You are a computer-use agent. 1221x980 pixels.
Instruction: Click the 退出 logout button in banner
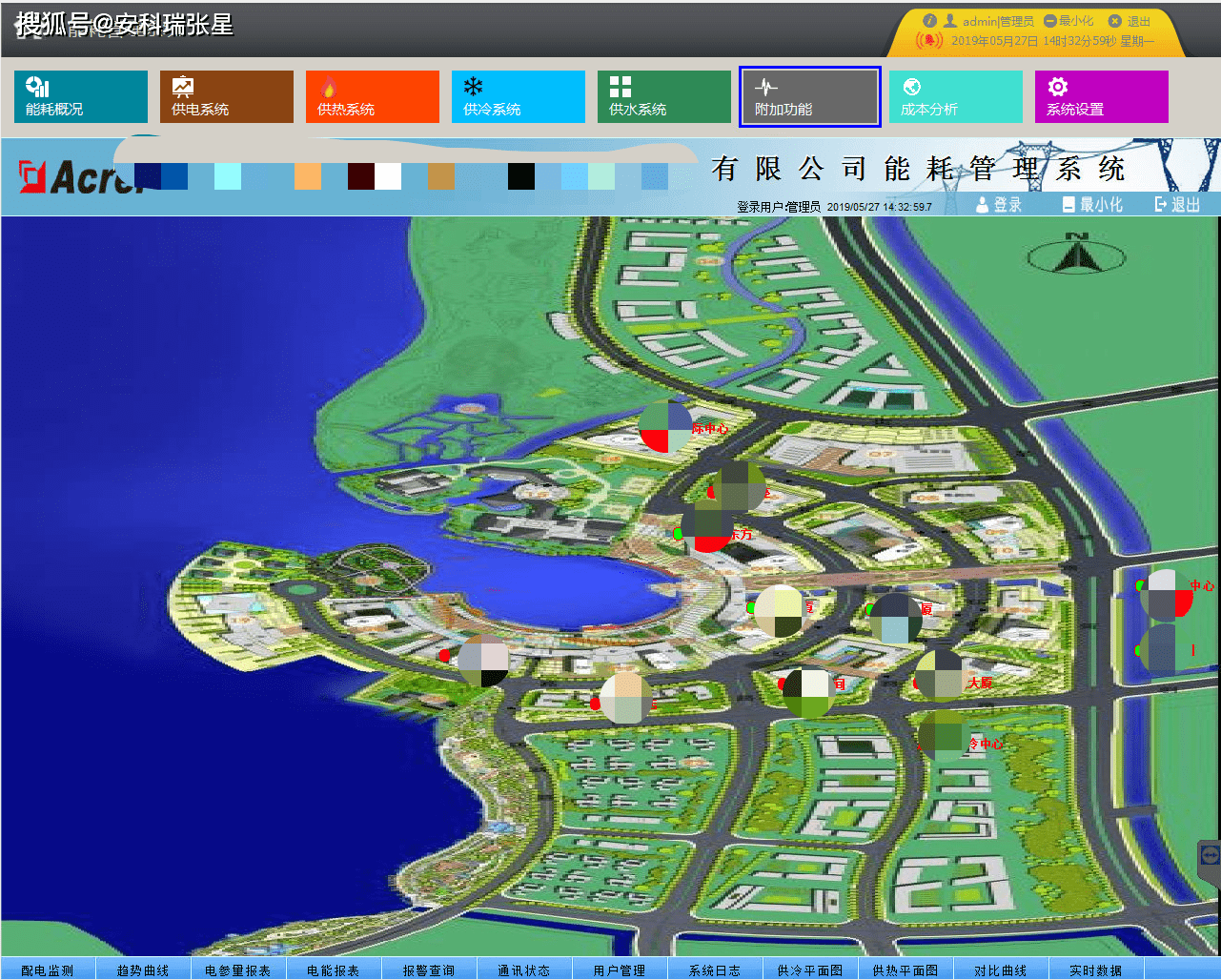click(x=1177, y=204)
